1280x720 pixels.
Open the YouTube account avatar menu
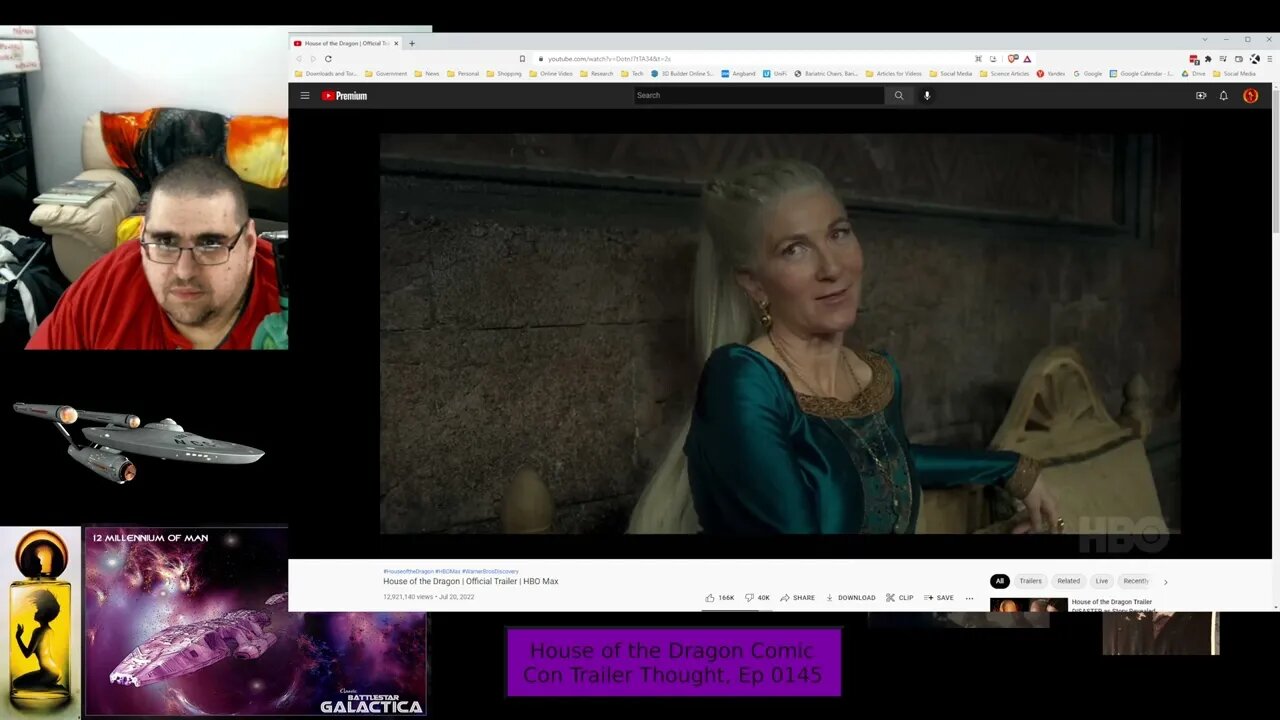(x=1250, y=95)
